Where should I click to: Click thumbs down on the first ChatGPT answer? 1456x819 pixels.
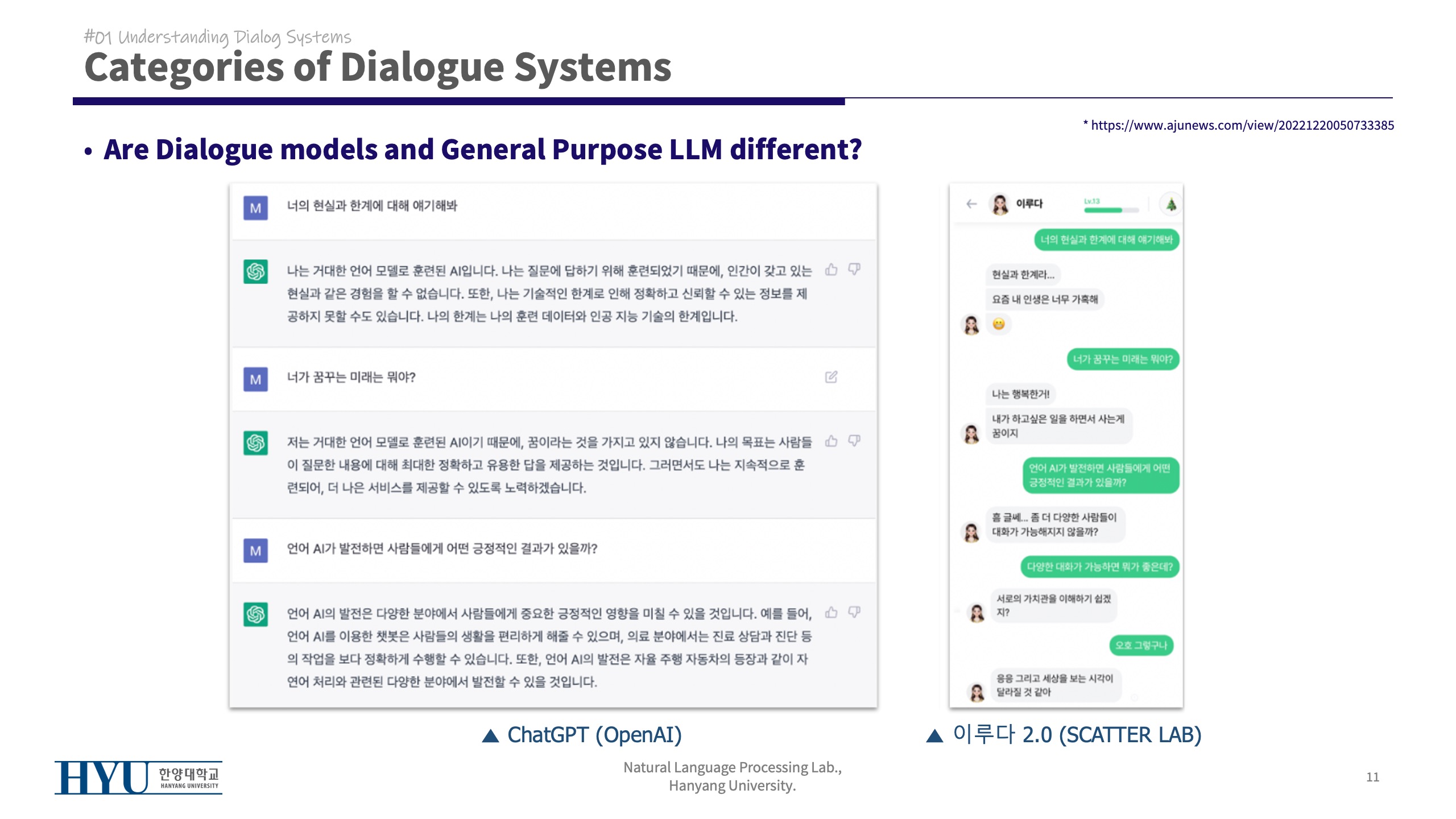pos(854,270)
